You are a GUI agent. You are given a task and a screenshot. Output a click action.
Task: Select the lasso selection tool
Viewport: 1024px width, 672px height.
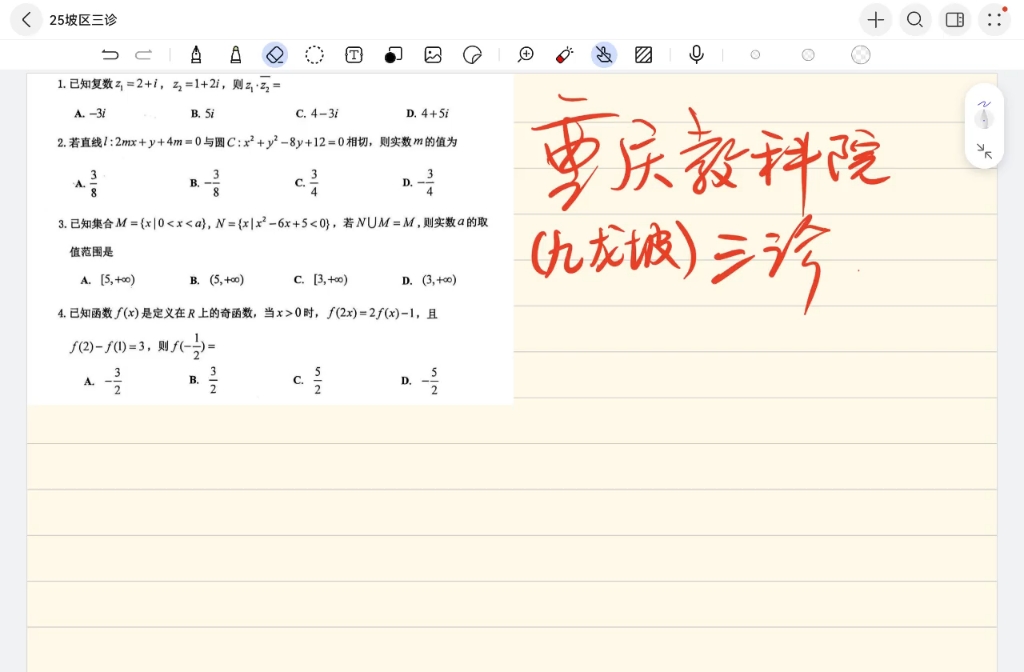[314, 55]
